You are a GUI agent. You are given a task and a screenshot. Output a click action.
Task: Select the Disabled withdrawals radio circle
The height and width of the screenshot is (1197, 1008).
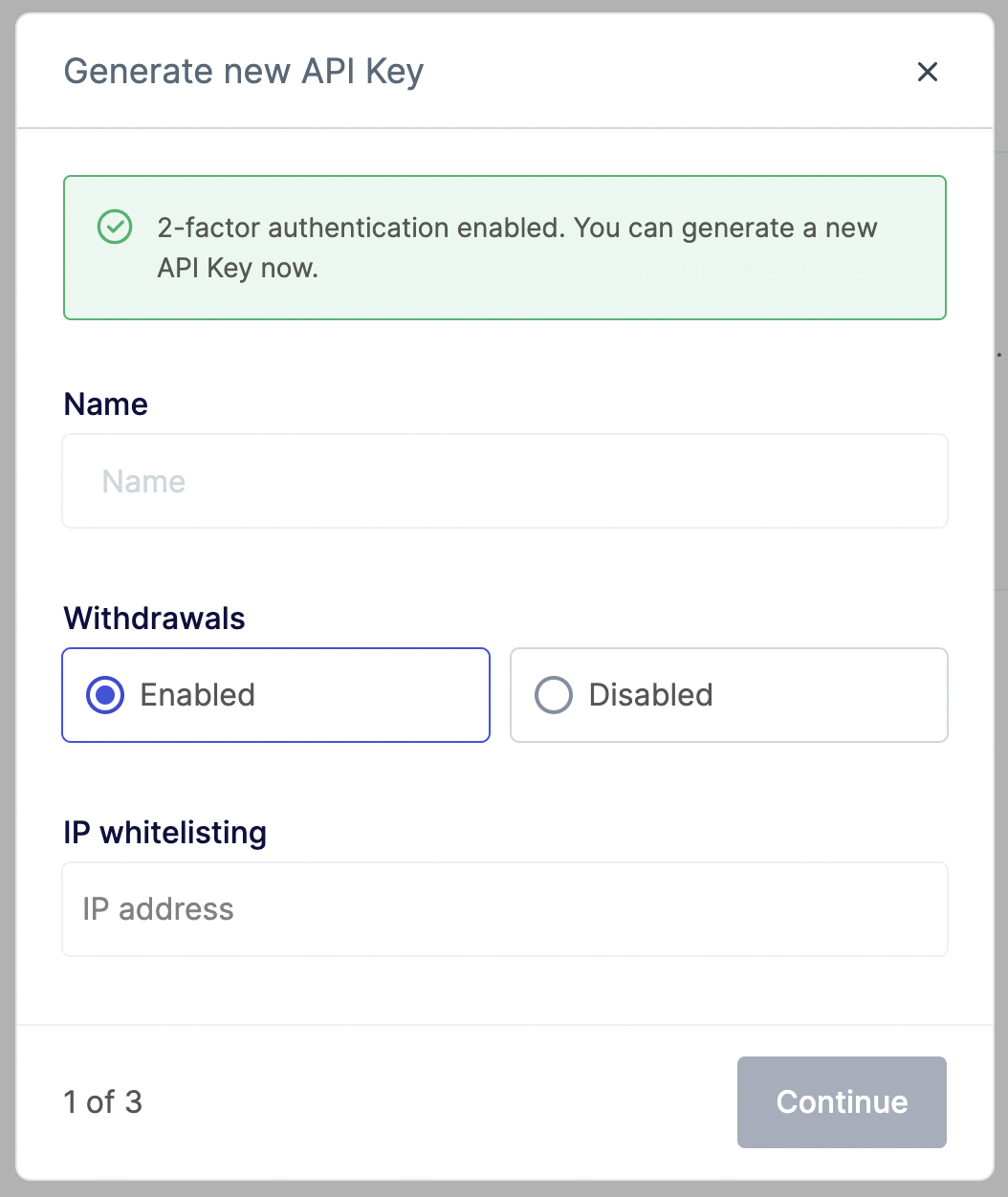coord(553,695)
